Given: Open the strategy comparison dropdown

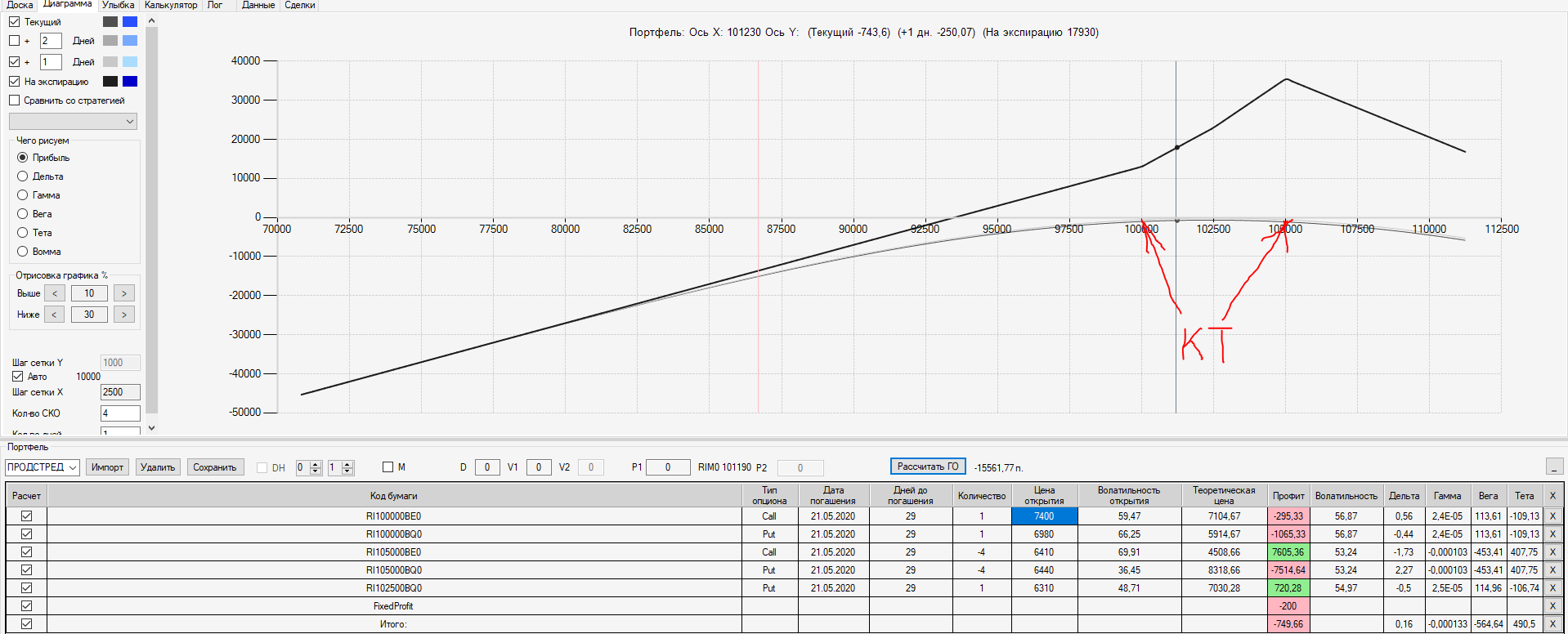Looking at the screenshot, I should click(x=73, y=122).
